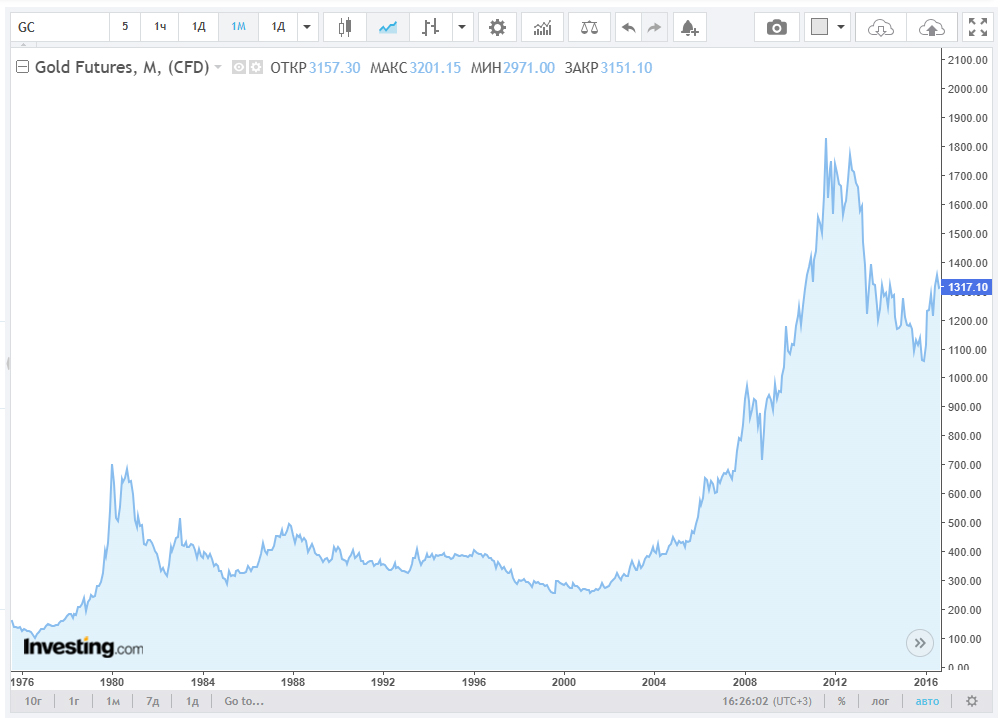Undo the last chart action

click(628, 27)
